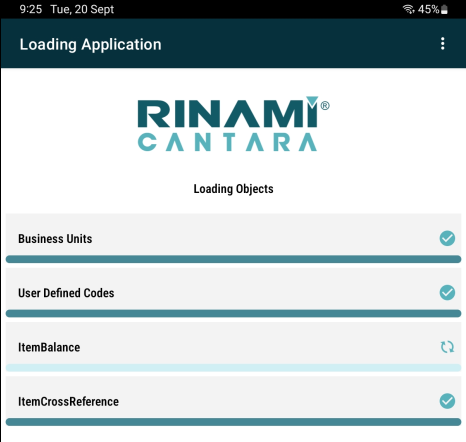
Task: Select the Business Units row label
Action: [x=55, y=239]
